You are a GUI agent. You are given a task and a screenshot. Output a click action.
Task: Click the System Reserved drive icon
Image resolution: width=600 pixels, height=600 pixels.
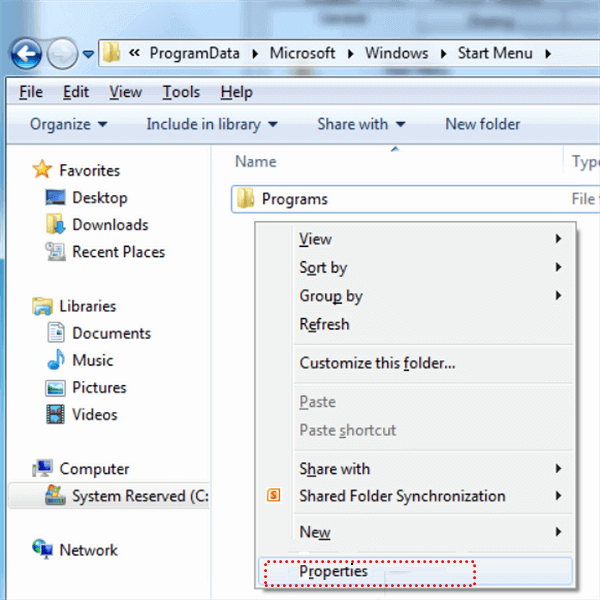pos(55,495)
